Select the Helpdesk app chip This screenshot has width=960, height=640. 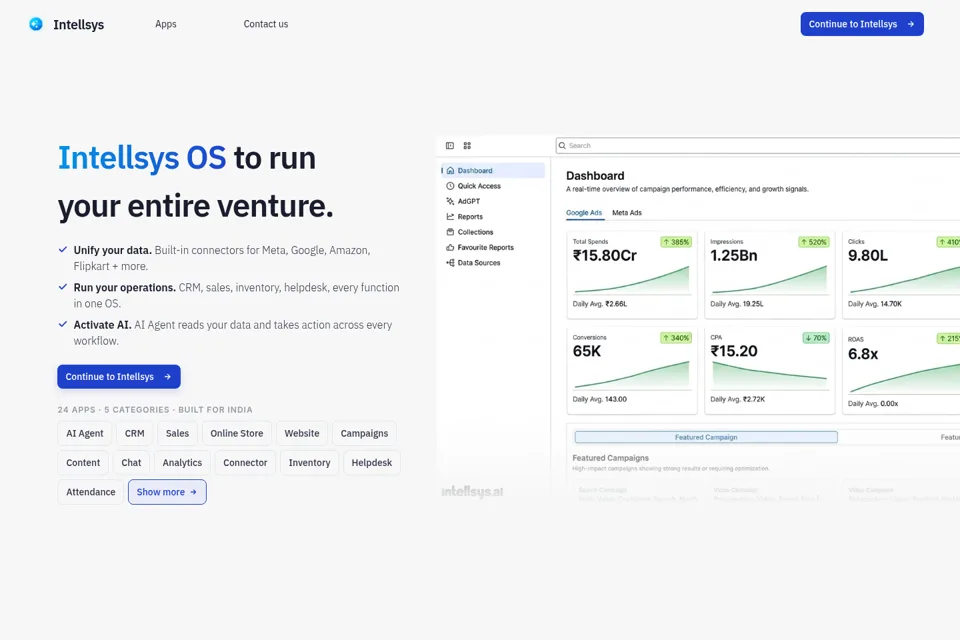(x=372, y=462)
